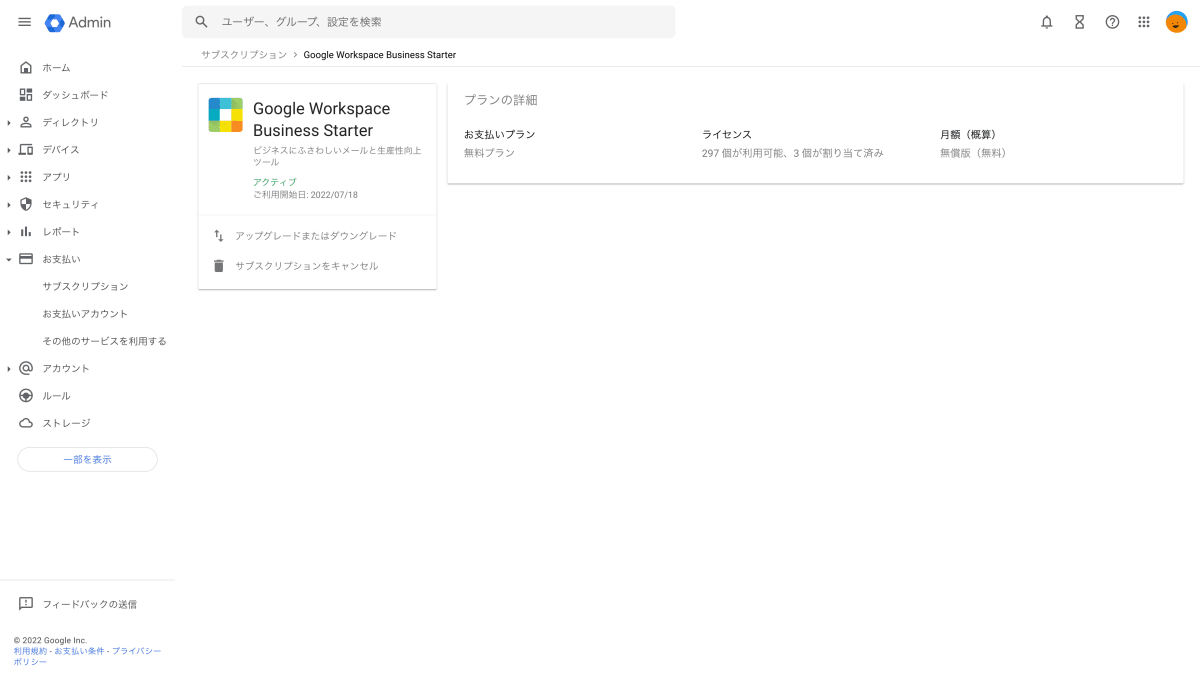Open the お支払い条件 footer link
1200x676 pixels.
79,651
